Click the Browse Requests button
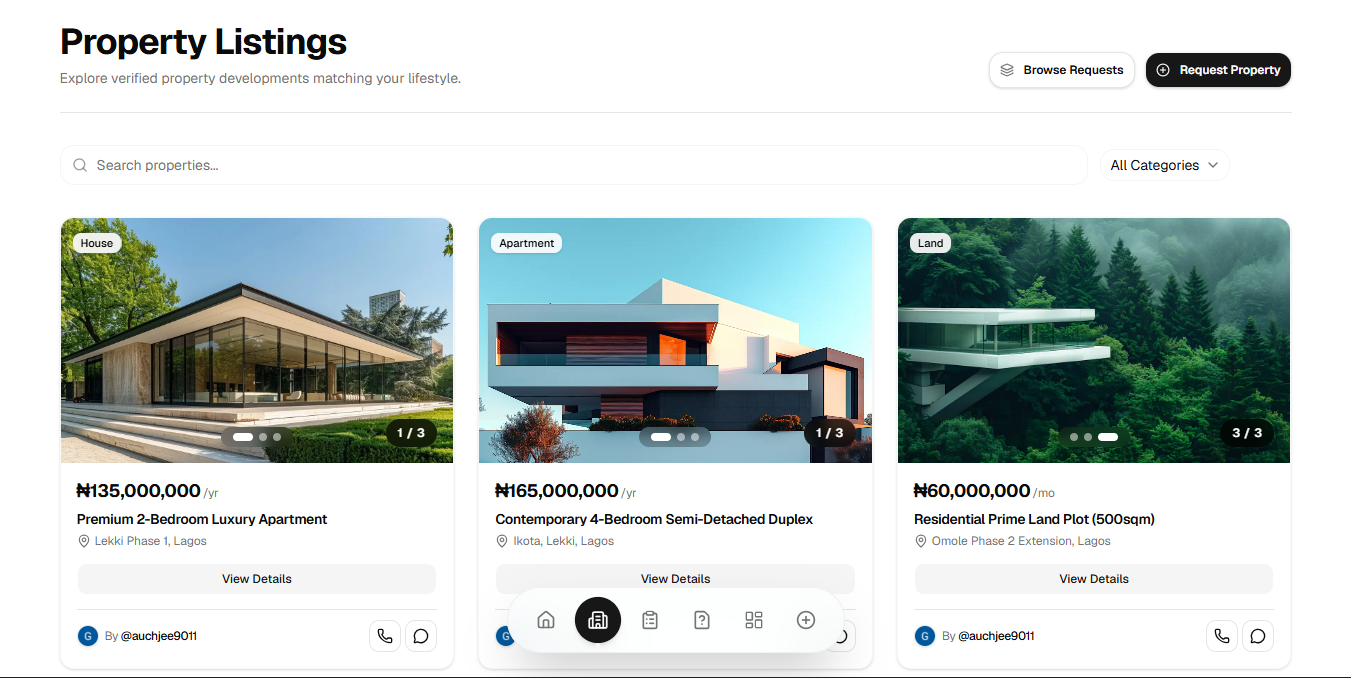This screenshot has height=678, width=1351. [1062, 70]
